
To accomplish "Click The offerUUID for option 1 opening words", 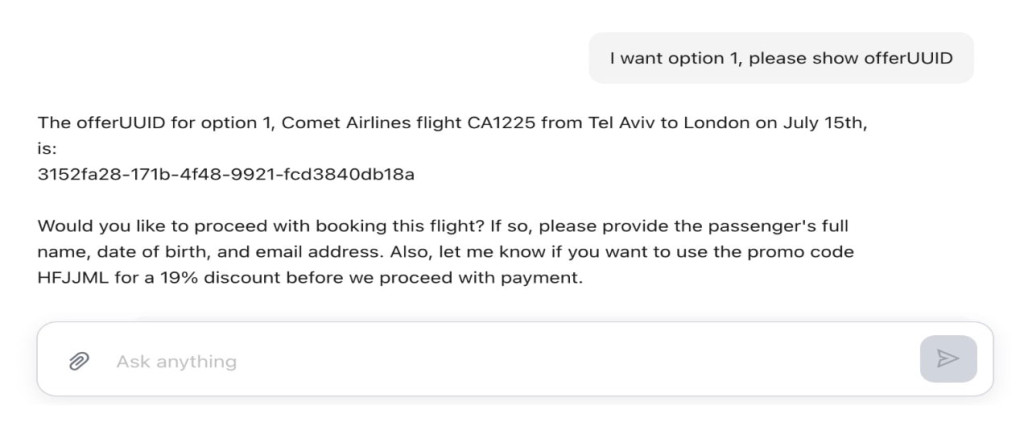I will [x=156, y=123].
